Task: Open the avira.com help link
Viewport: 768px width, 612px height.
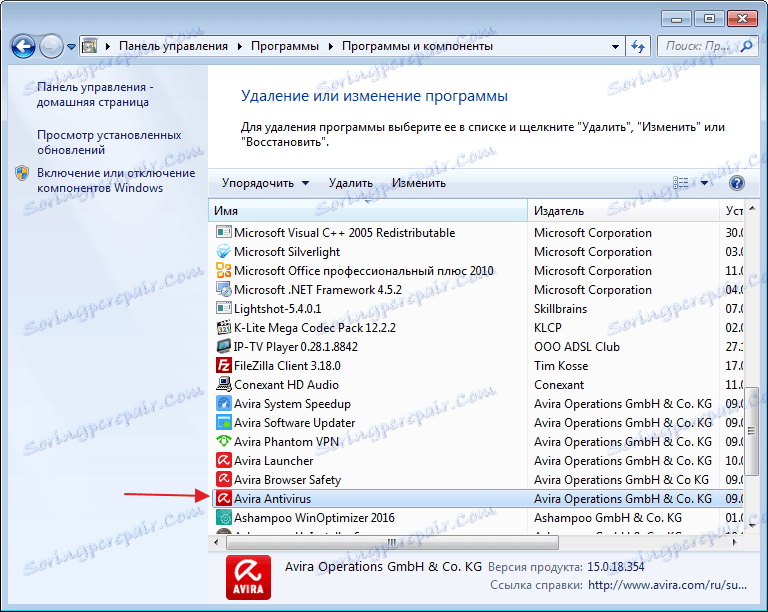Action: tap(667, 585)
